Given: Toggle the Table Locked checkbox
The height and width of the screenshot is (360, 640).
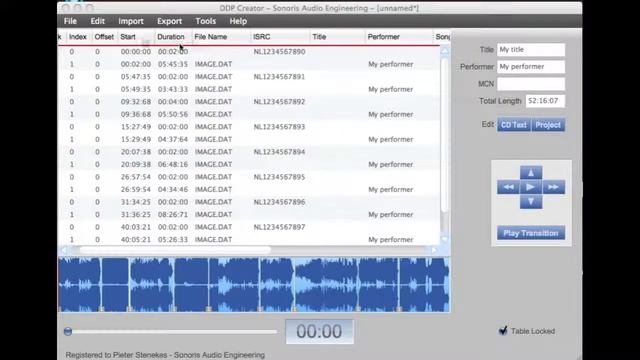Looking at the screenshot, I should pyautogui.click(x=503, y=331).
